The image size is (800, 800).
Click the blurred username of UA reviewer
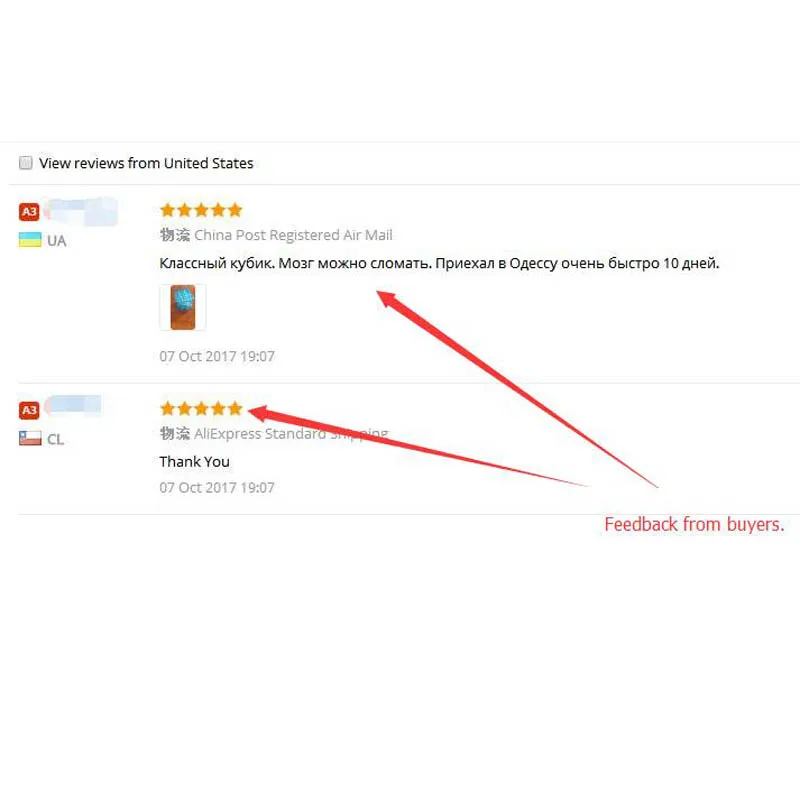click(81, 211)
